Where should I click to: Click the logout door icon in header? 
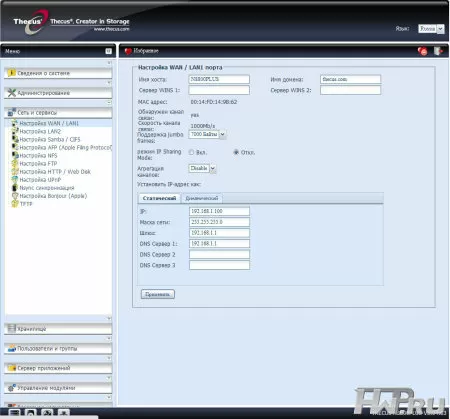tap(438, 51)
